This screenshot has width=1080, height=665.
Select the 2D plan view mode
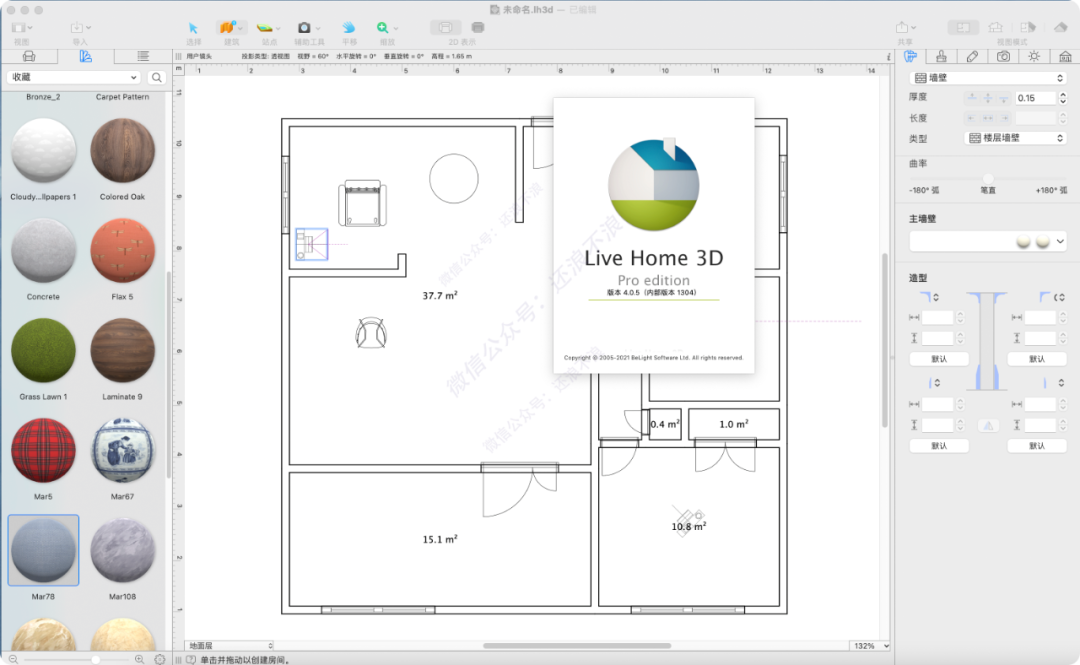tap(963, 28)
